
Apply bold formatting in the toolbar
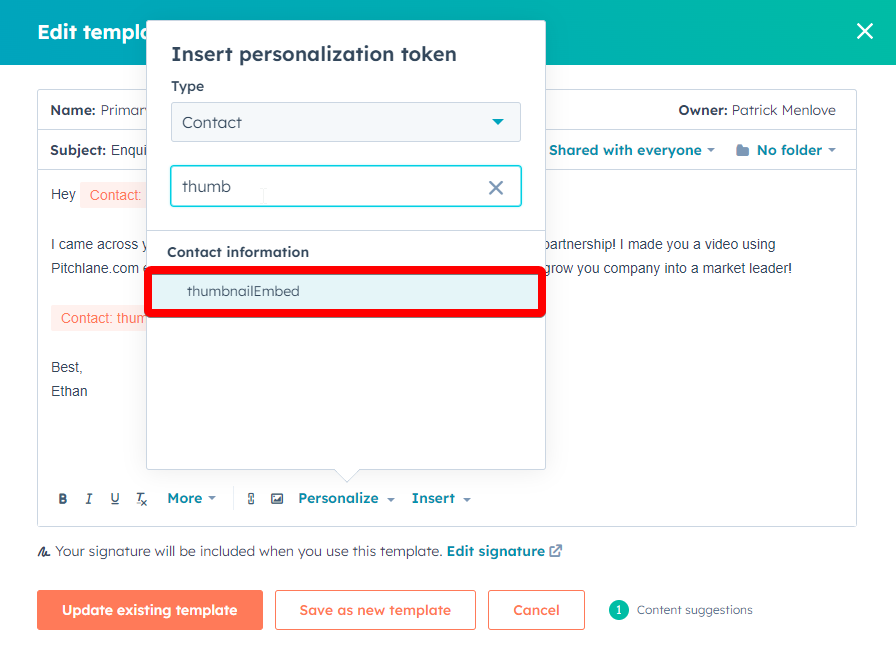click(x=63, y=499)
